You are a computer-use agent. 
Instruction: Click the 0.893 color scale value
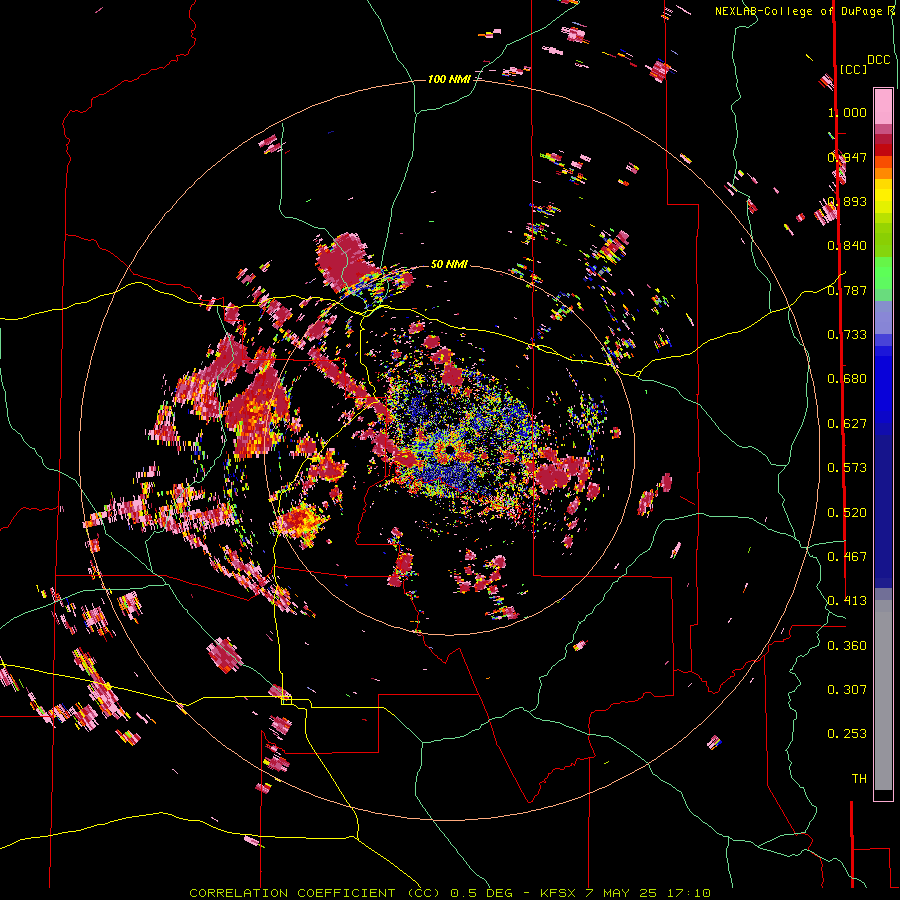tap(847, 201)
